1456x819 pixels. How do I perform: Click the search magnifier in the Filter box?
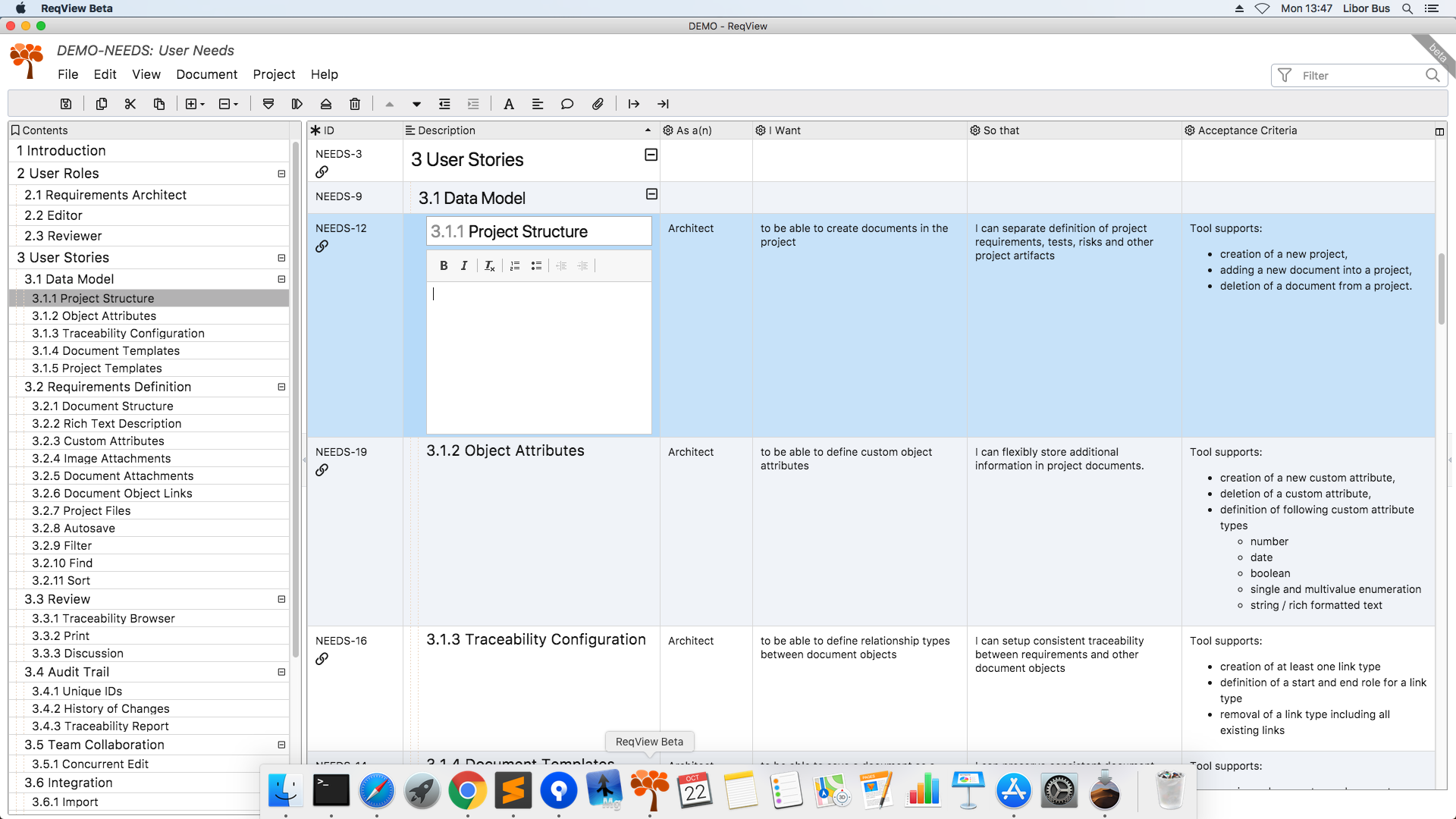[x=1432, y=75]
